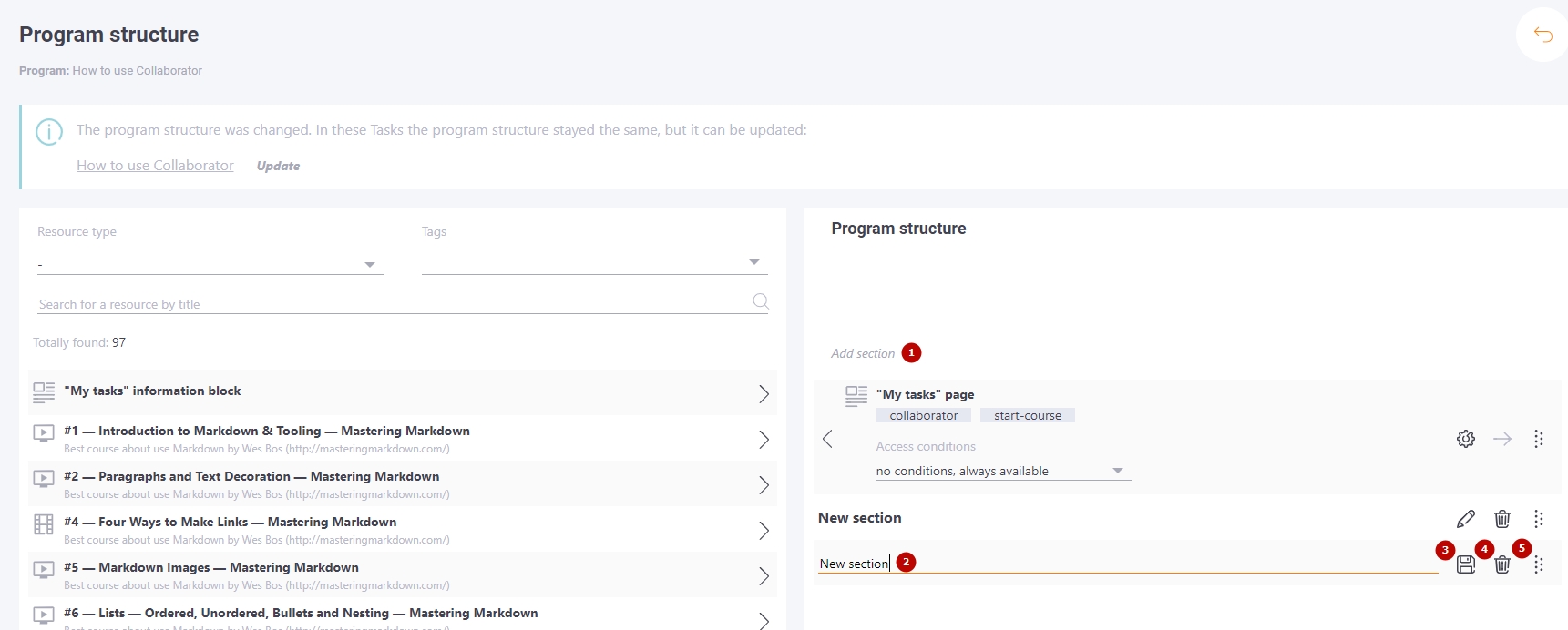This screenshot has width=1568, height=630.
Task: Add #4 Four Ways to Make Links via its chevron
Action: coord(764,531)
